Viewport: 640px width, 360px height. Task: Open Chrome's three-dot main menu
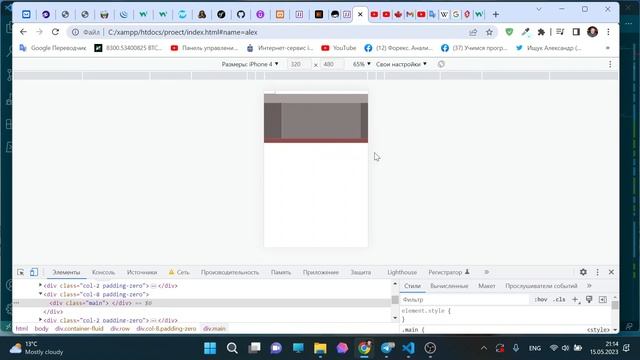(608, 32)
